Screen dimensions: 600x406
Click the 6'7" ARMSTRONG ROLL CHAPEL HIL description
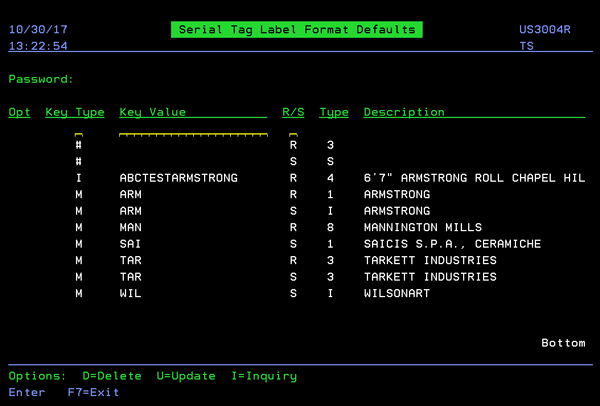474,178
